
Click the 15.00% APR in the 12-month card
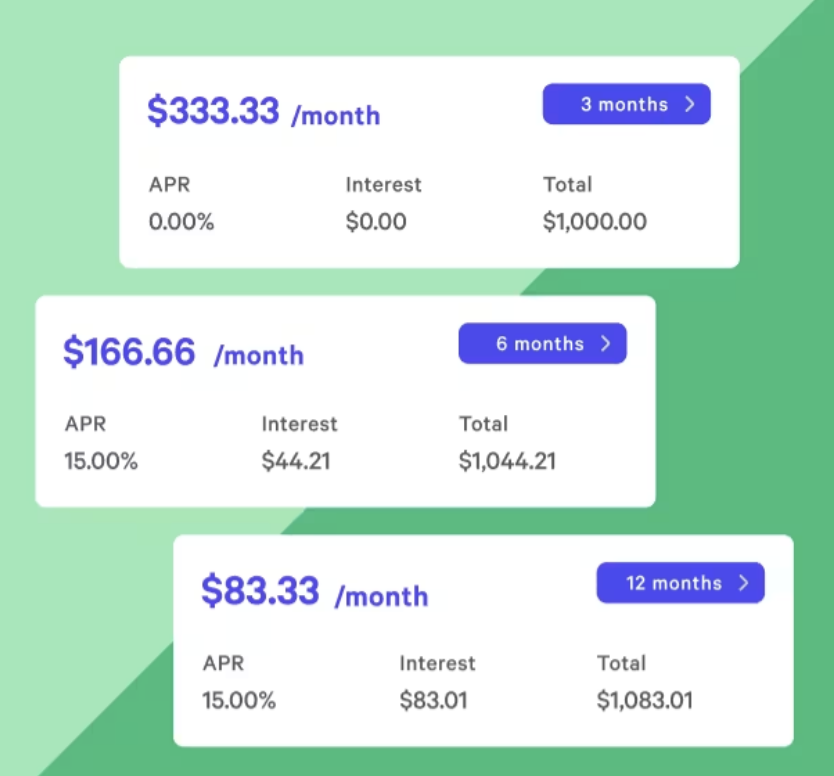pyautogui.click(x=239, y=700)
